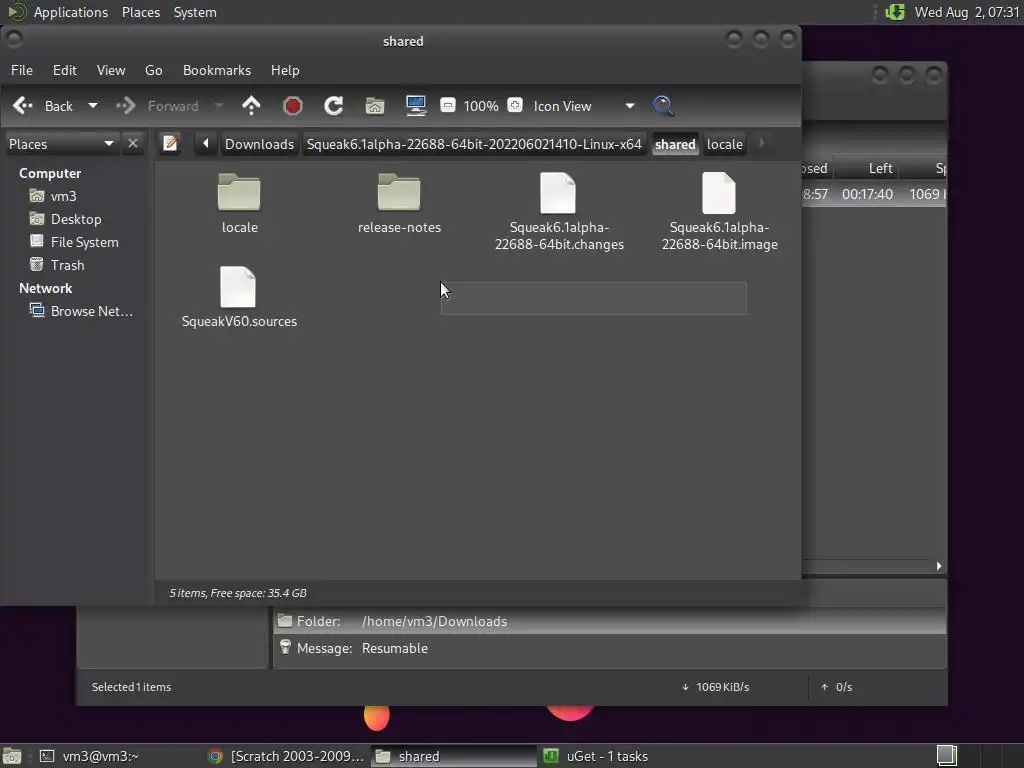Open Computer via the monitor toolbar icon
Screen dimensions: 1024x768
point(416,106)
